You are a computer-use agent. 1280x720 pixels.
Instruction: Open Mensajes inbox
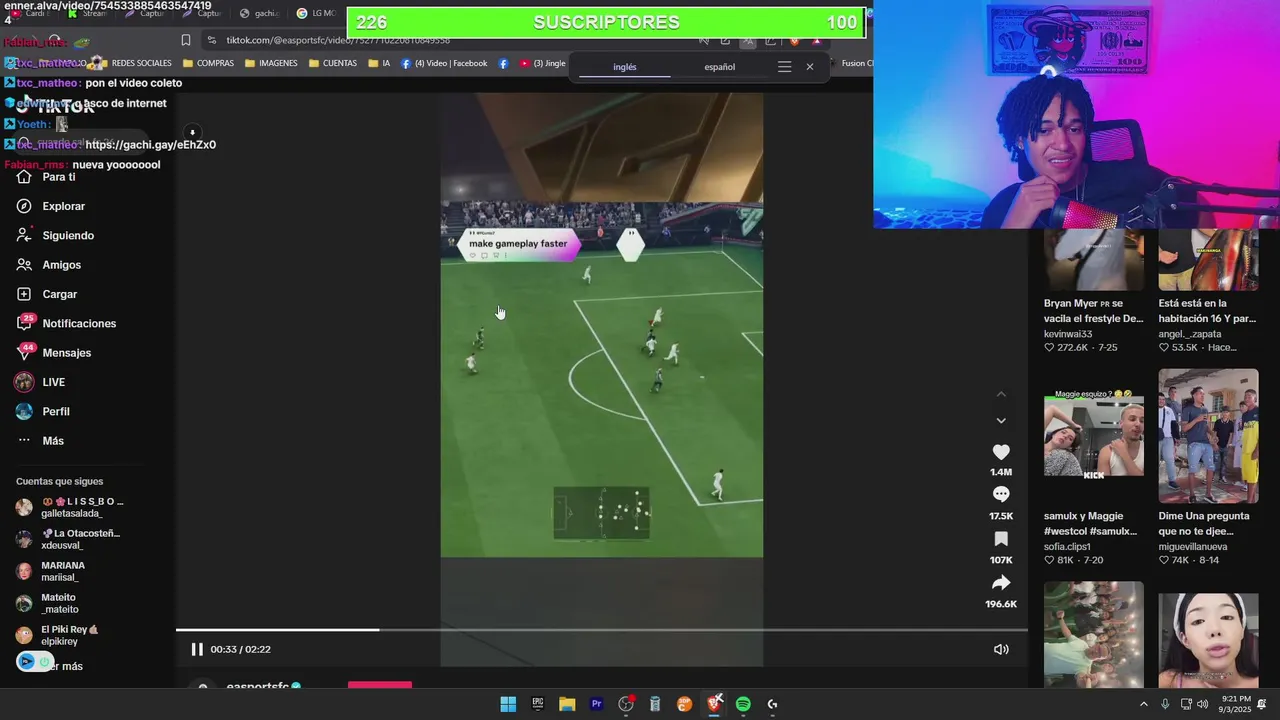tap(54, 353)
